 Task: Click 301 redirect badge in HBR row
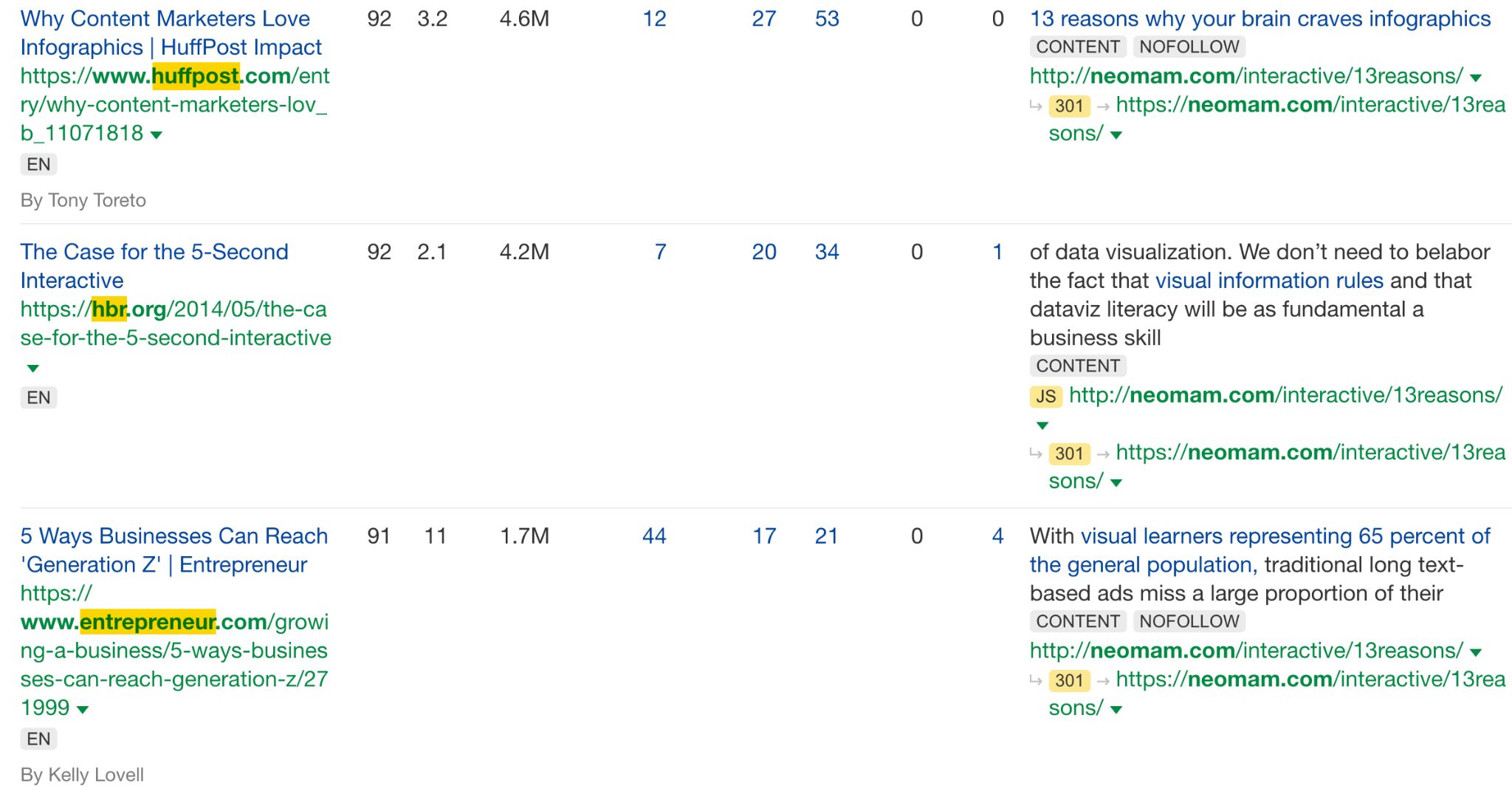pyautogui.click(x=1068, y=454)
